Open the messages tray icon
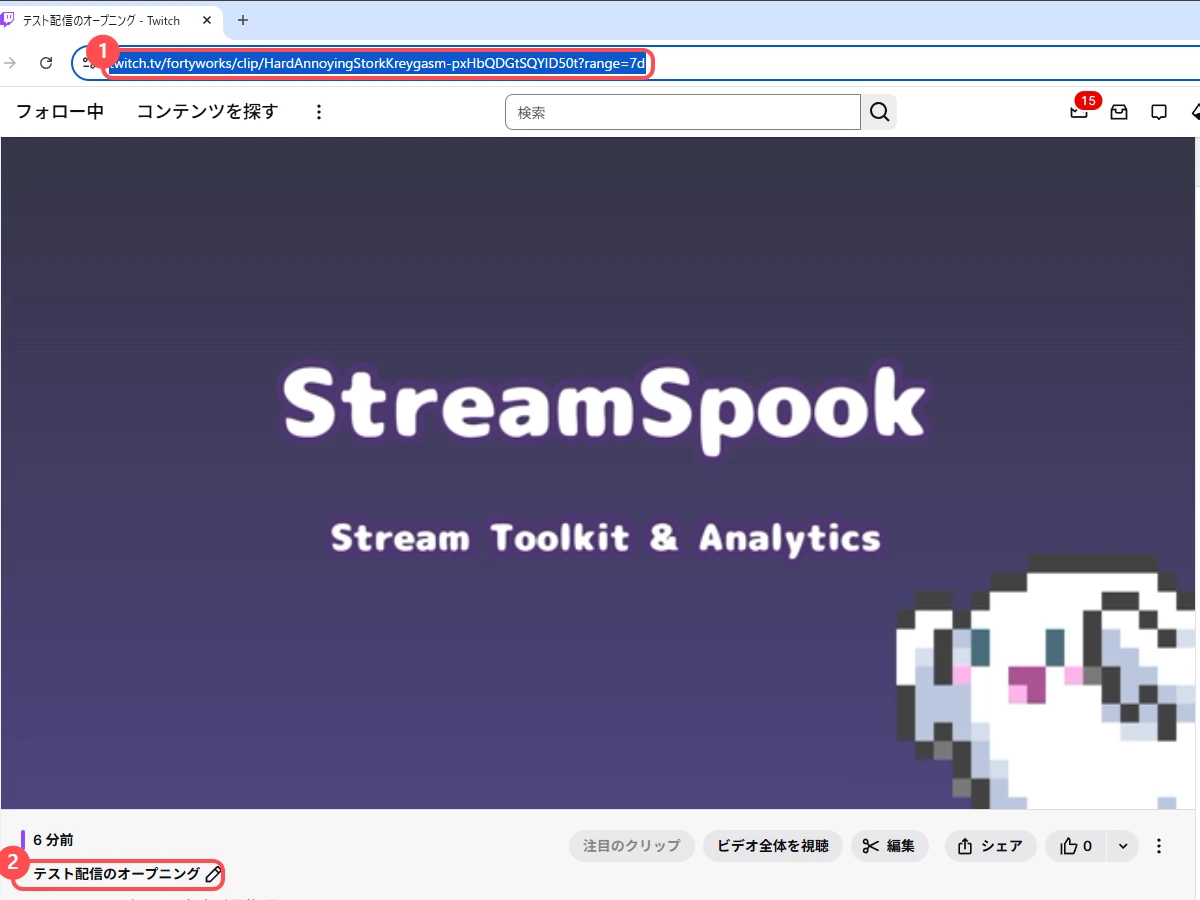 (1119, 112)
